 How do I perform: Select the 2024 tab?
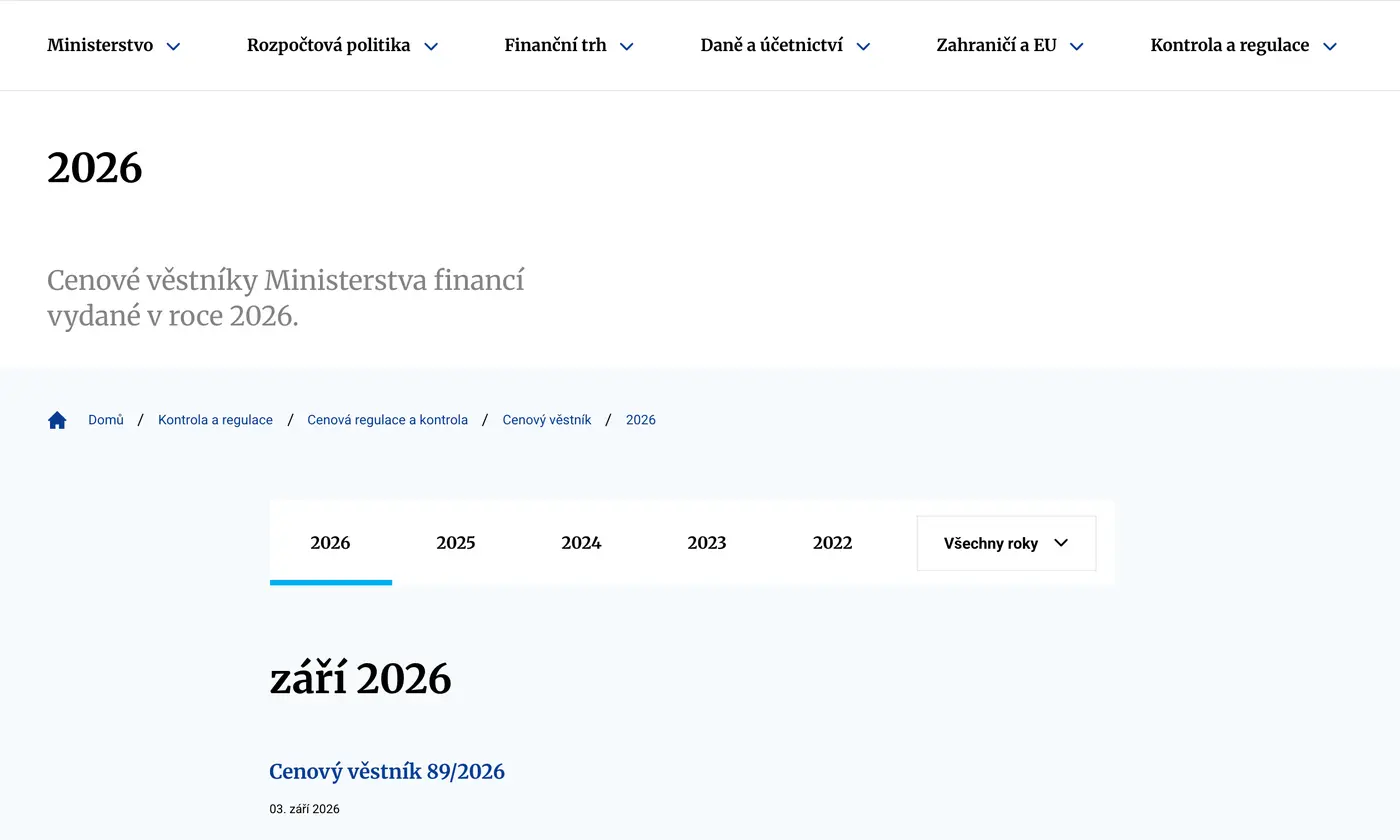tap(581, 543)
